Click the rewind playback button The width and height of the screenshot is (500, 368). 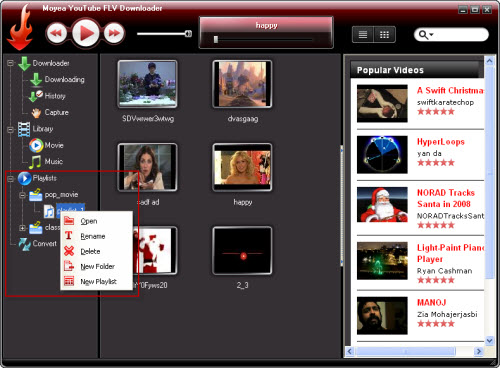point(56,33)
